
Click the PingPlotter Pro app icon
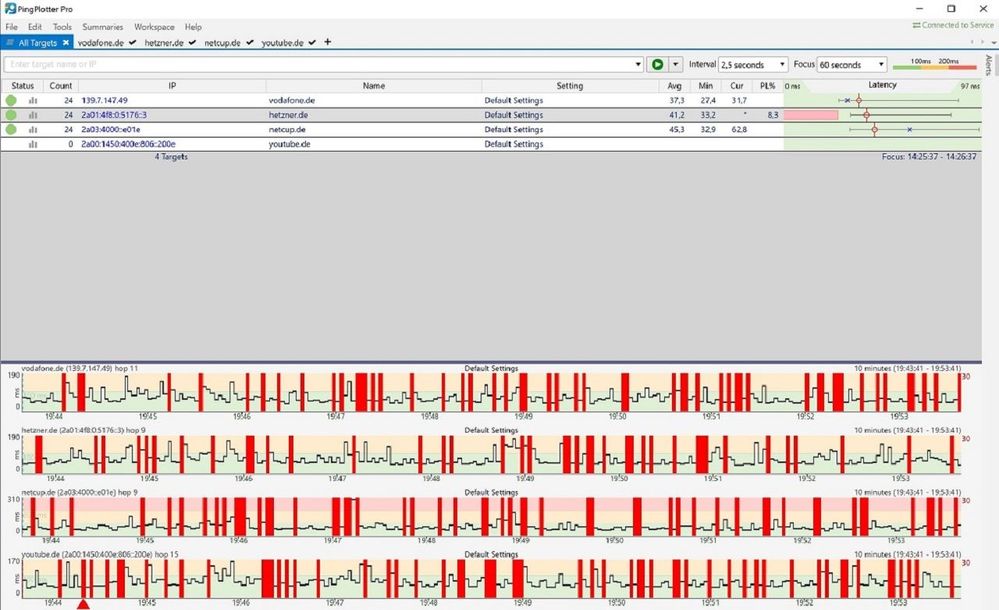click(x=10, y=8)
